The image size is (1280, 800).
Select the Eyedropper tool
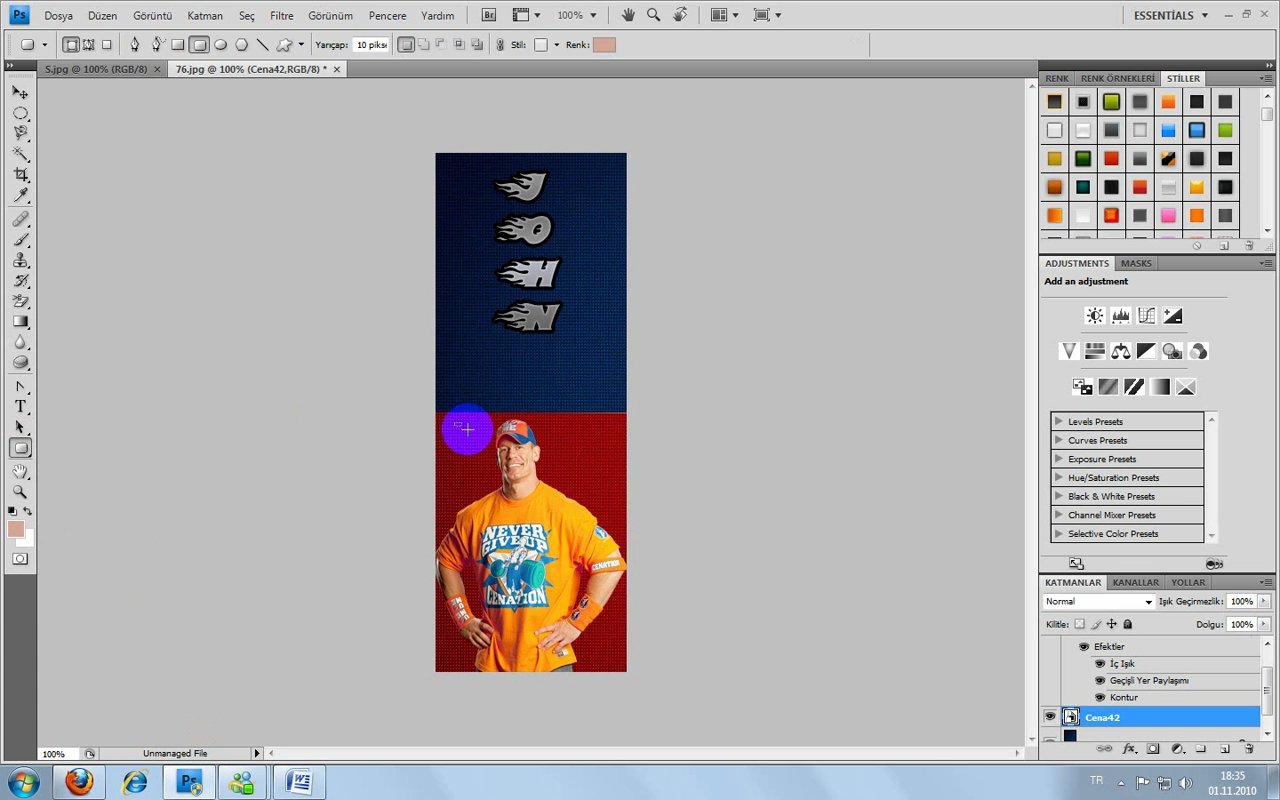pos(20,195)
